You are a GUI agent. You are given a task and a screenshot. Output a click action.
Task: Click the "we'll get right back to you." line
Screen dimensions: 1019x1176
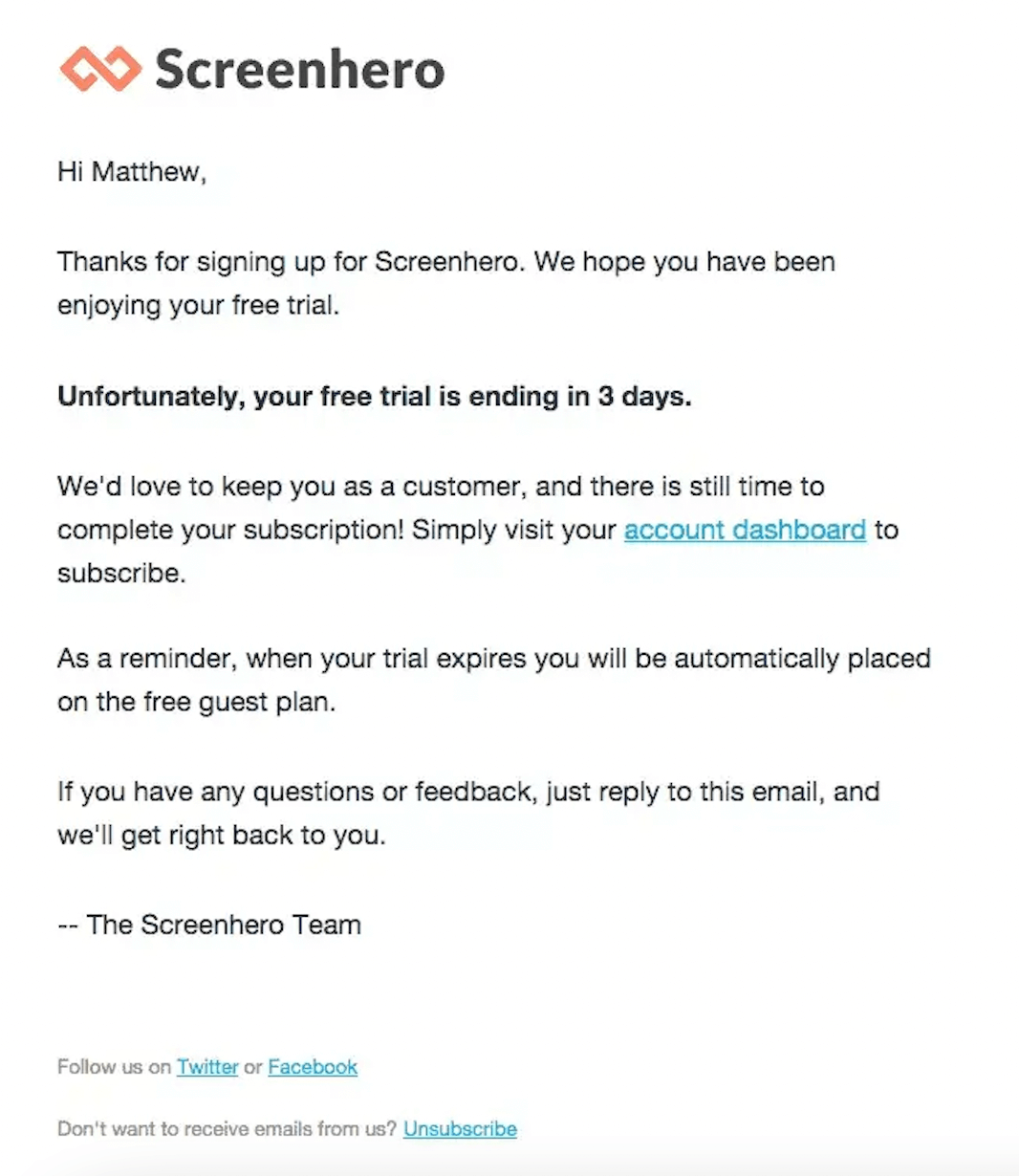[221, 835]
